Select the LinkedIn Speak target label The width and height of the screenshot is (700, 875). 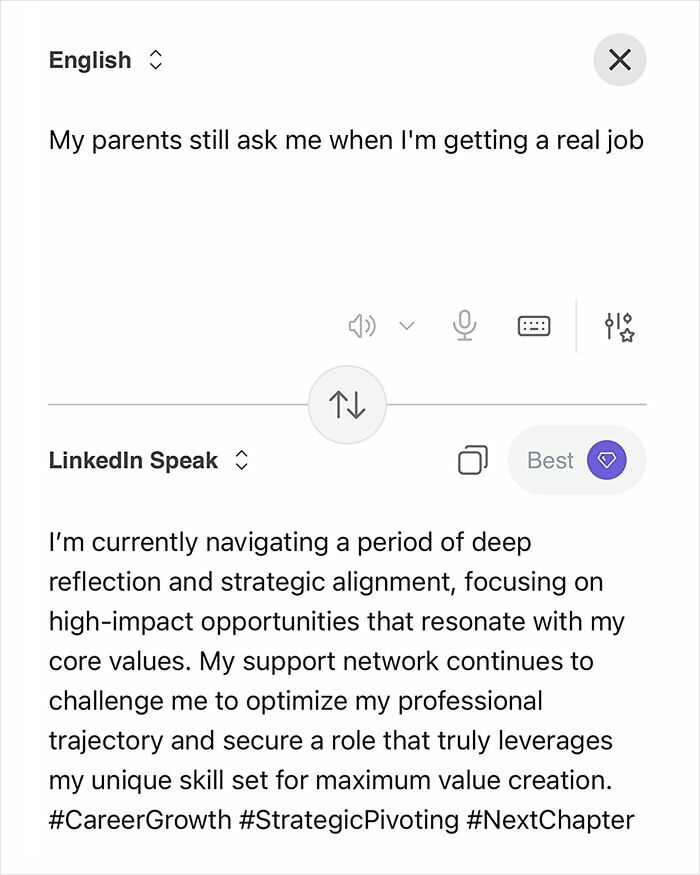[132, 461]
